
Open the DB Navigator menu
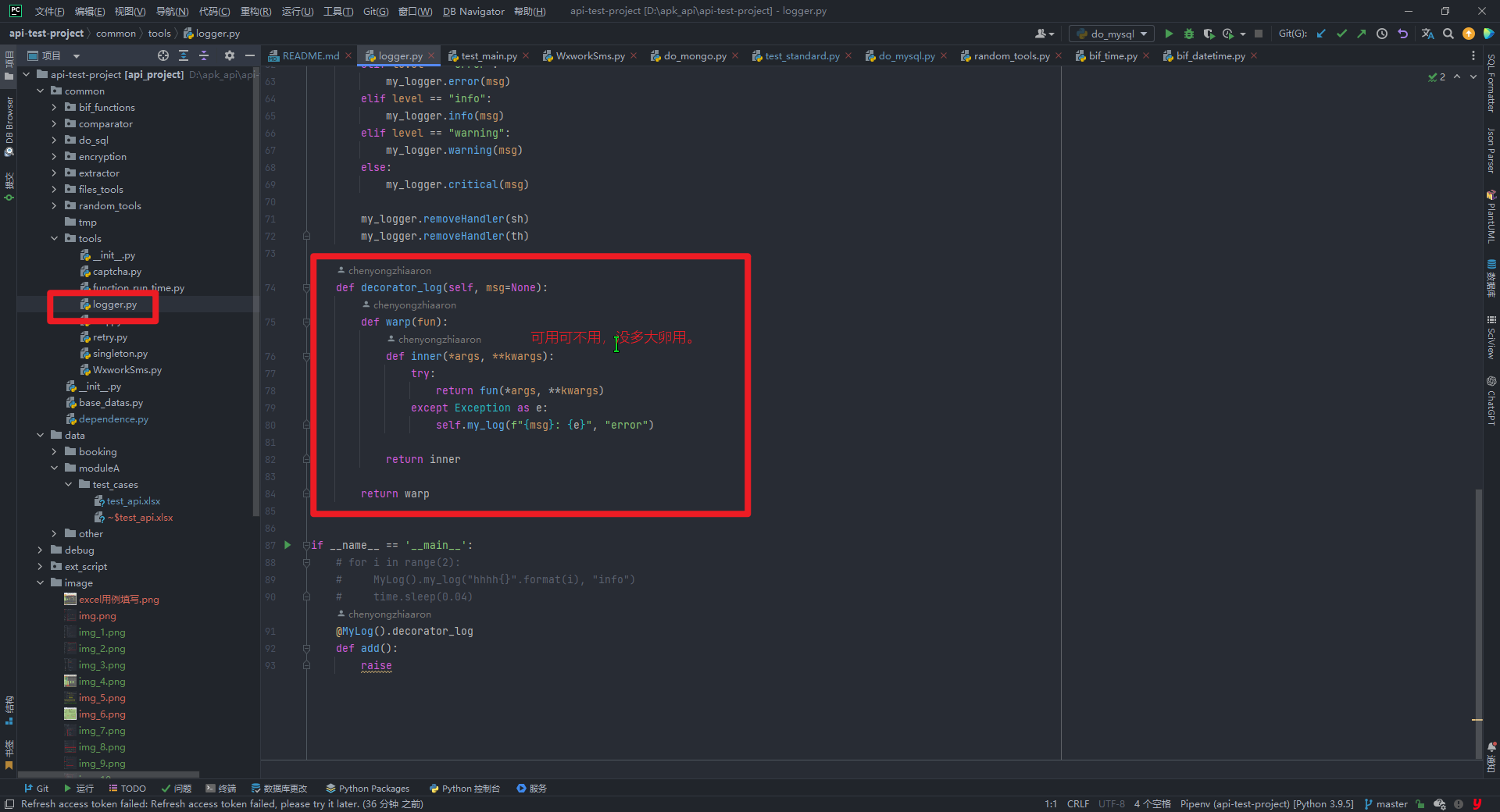pos(473,11)
